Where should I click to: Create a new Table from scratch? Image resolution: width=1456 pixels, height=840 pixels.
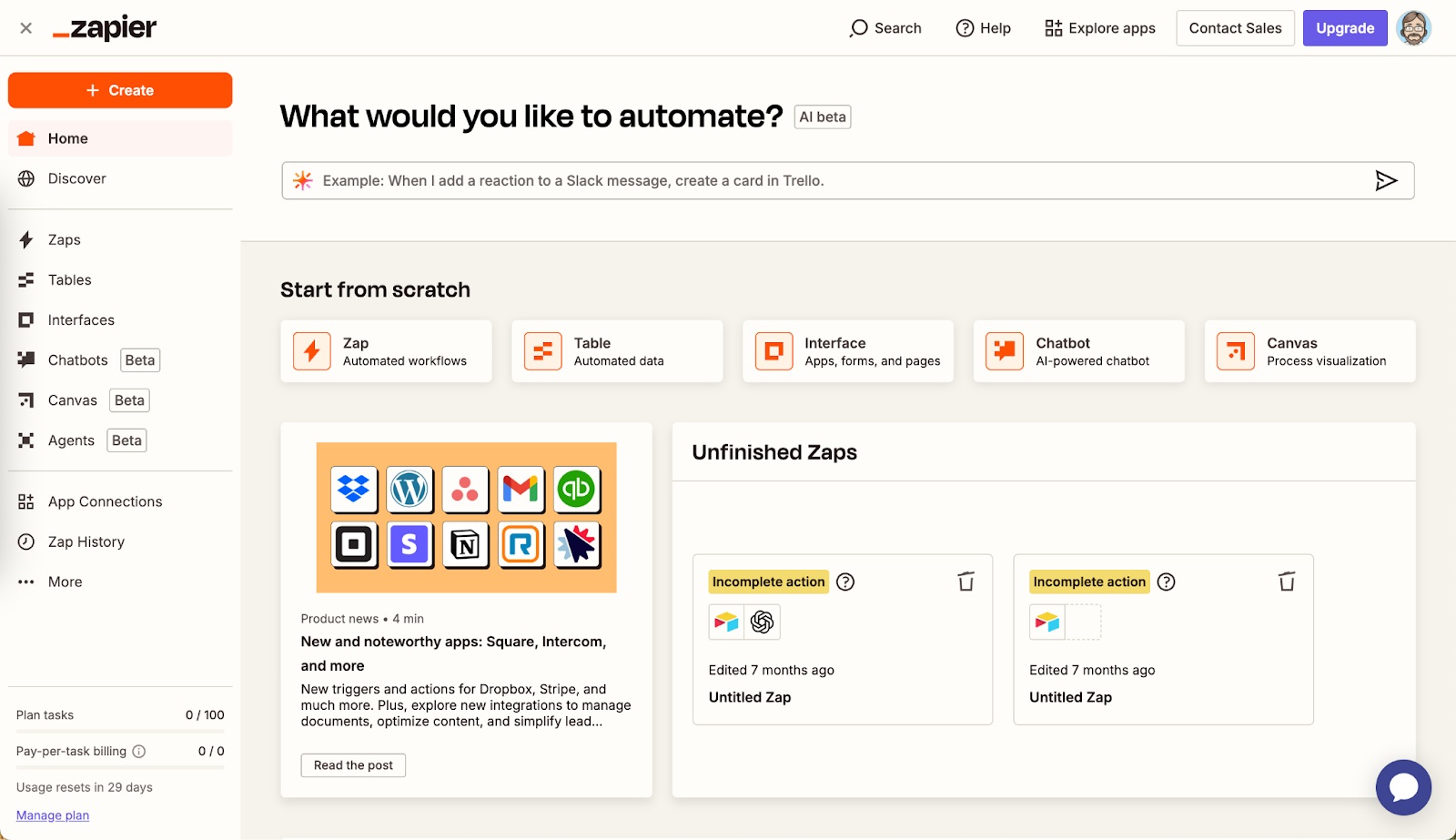pos(617,351)
